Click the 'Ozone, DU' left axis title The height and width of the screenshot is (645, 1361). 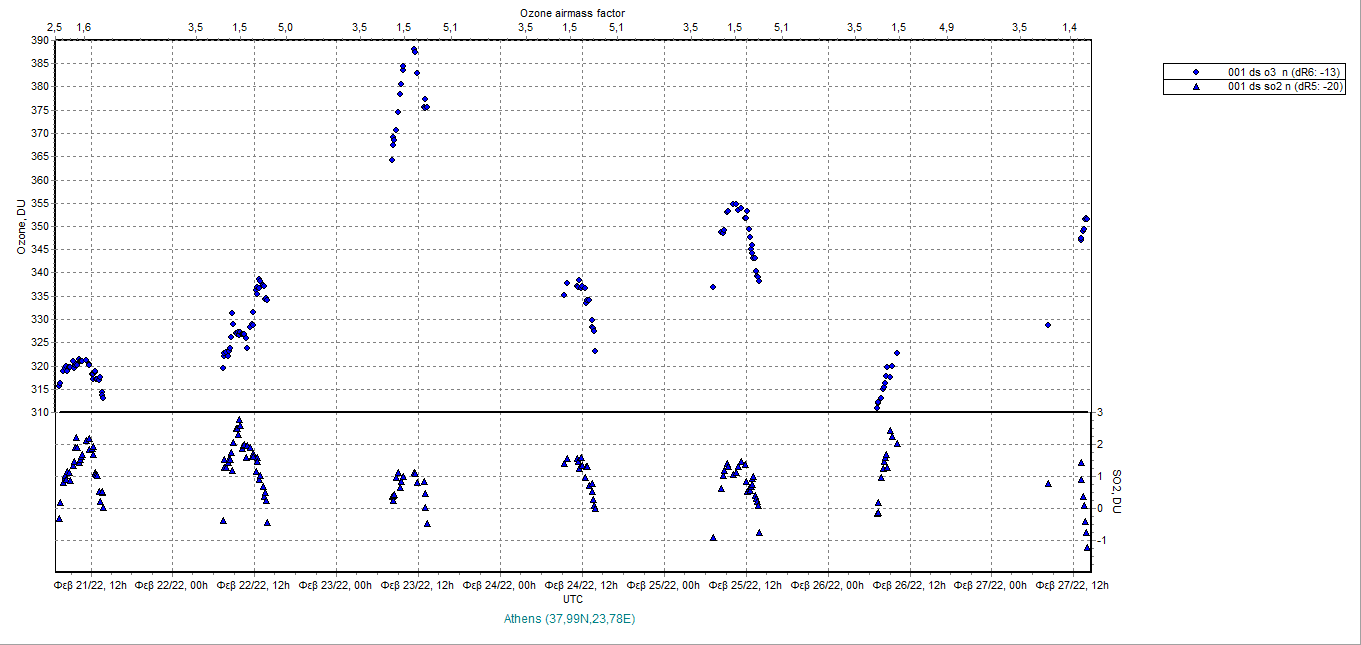[x=20, y=227]
